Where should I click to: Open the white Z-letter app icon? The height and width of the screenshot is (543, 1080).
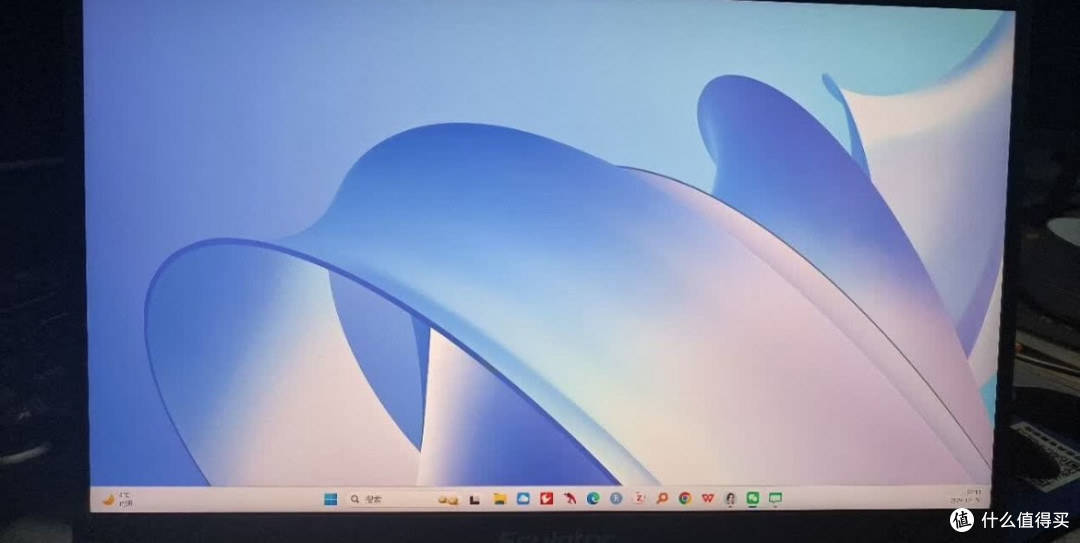click(x=639, y=498)
